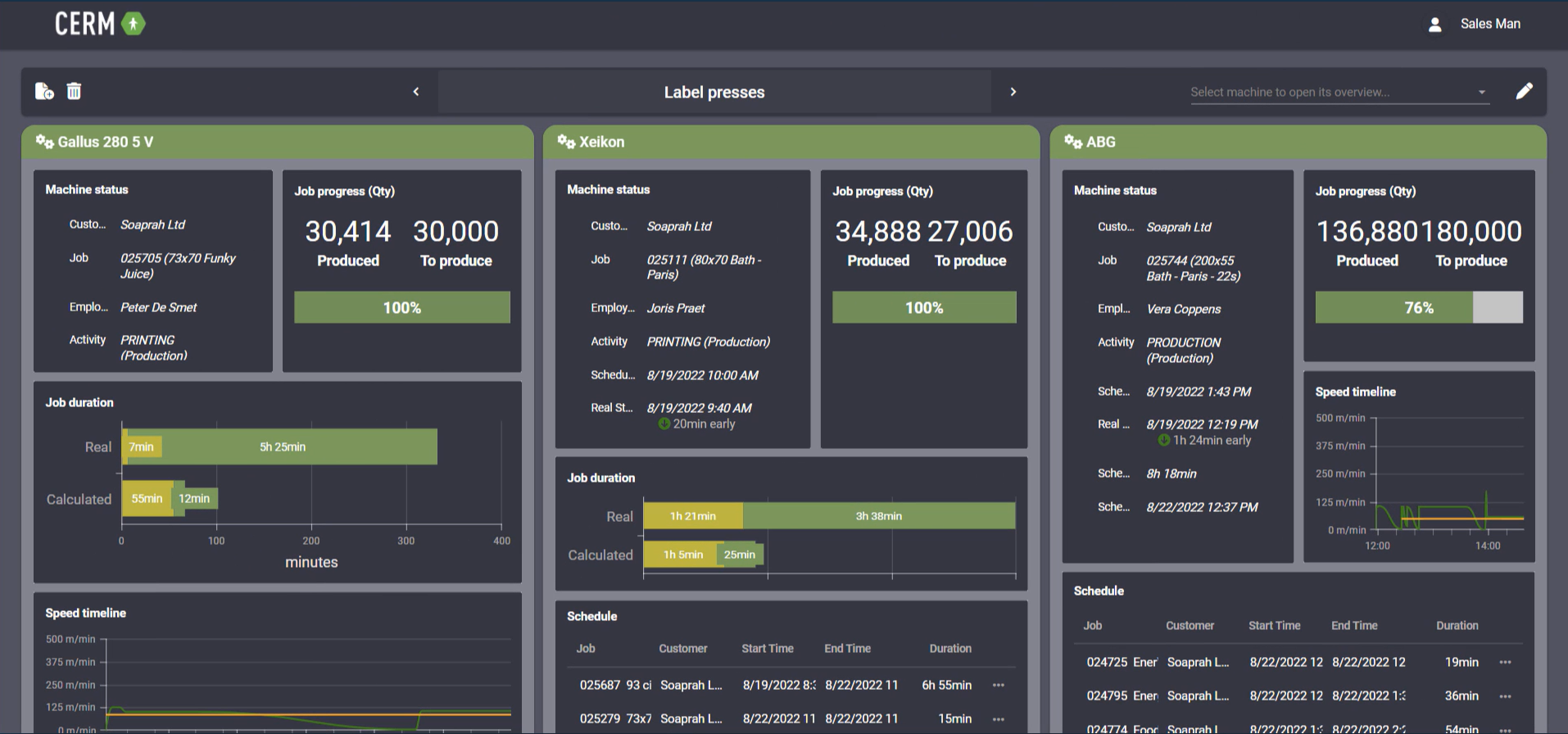
Task: Click the 55min segment in Gallus Calculated duration
Action: (x=147, y=498)
